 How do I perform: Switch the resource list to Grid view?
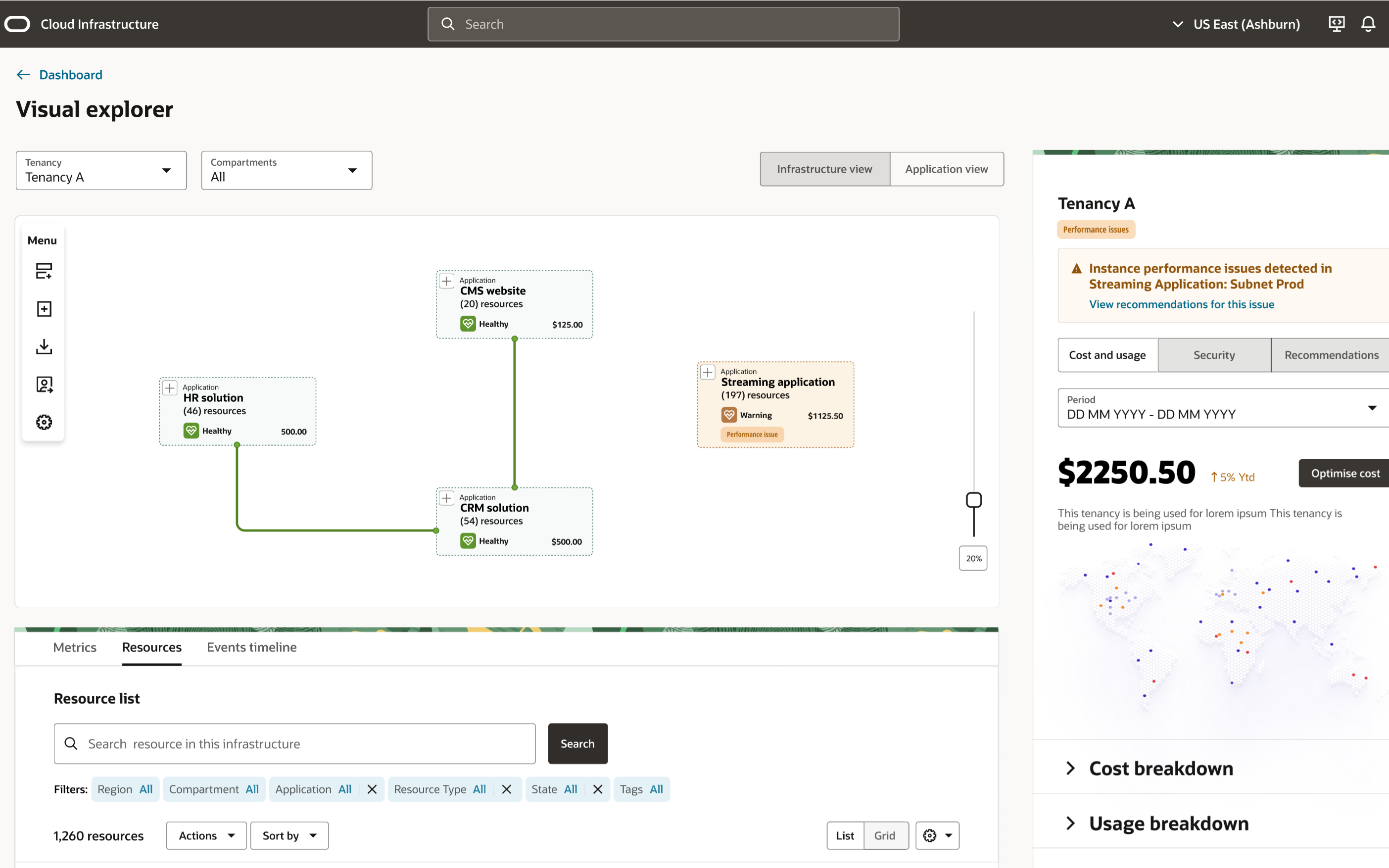(x=885, y=835)
